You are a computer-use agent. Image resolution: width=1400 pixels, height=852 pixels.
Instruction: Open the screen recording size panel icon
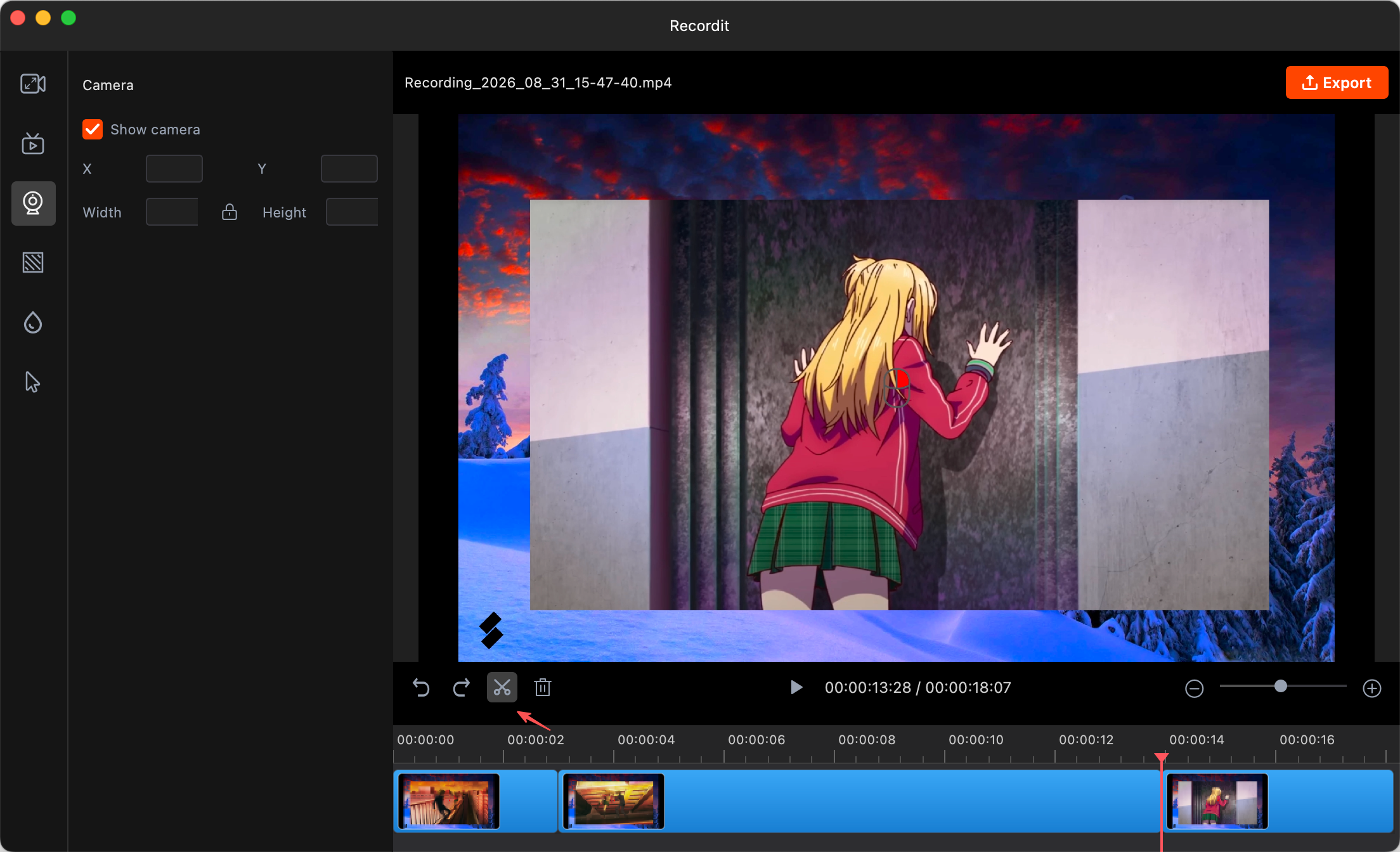tap(33, 84)
